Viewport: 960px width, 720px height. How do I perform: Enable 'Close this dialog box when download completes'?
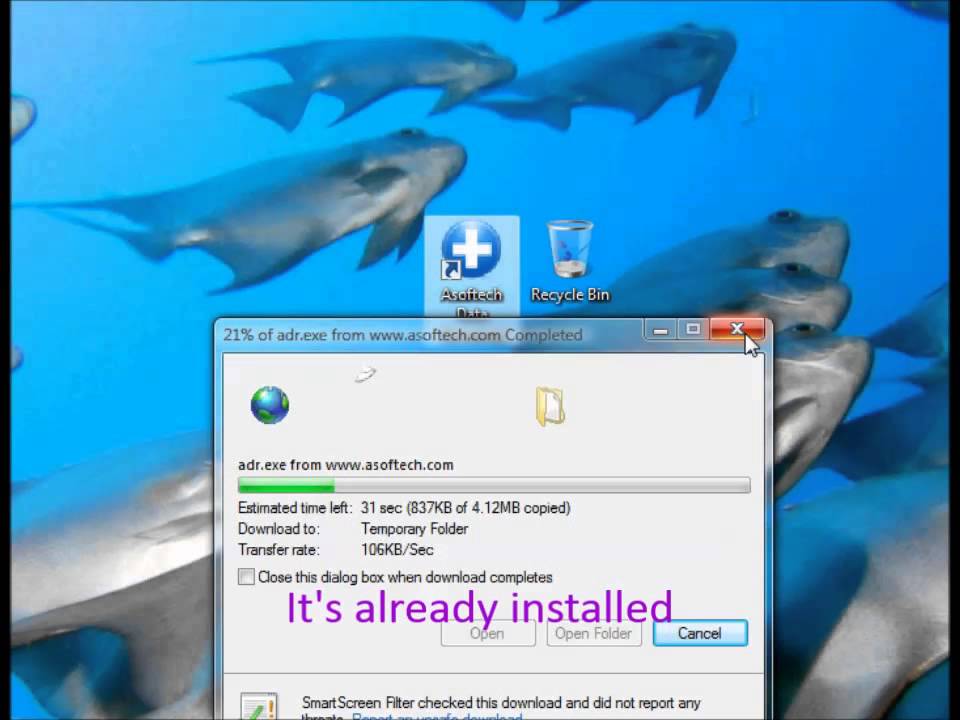[246, 577]
